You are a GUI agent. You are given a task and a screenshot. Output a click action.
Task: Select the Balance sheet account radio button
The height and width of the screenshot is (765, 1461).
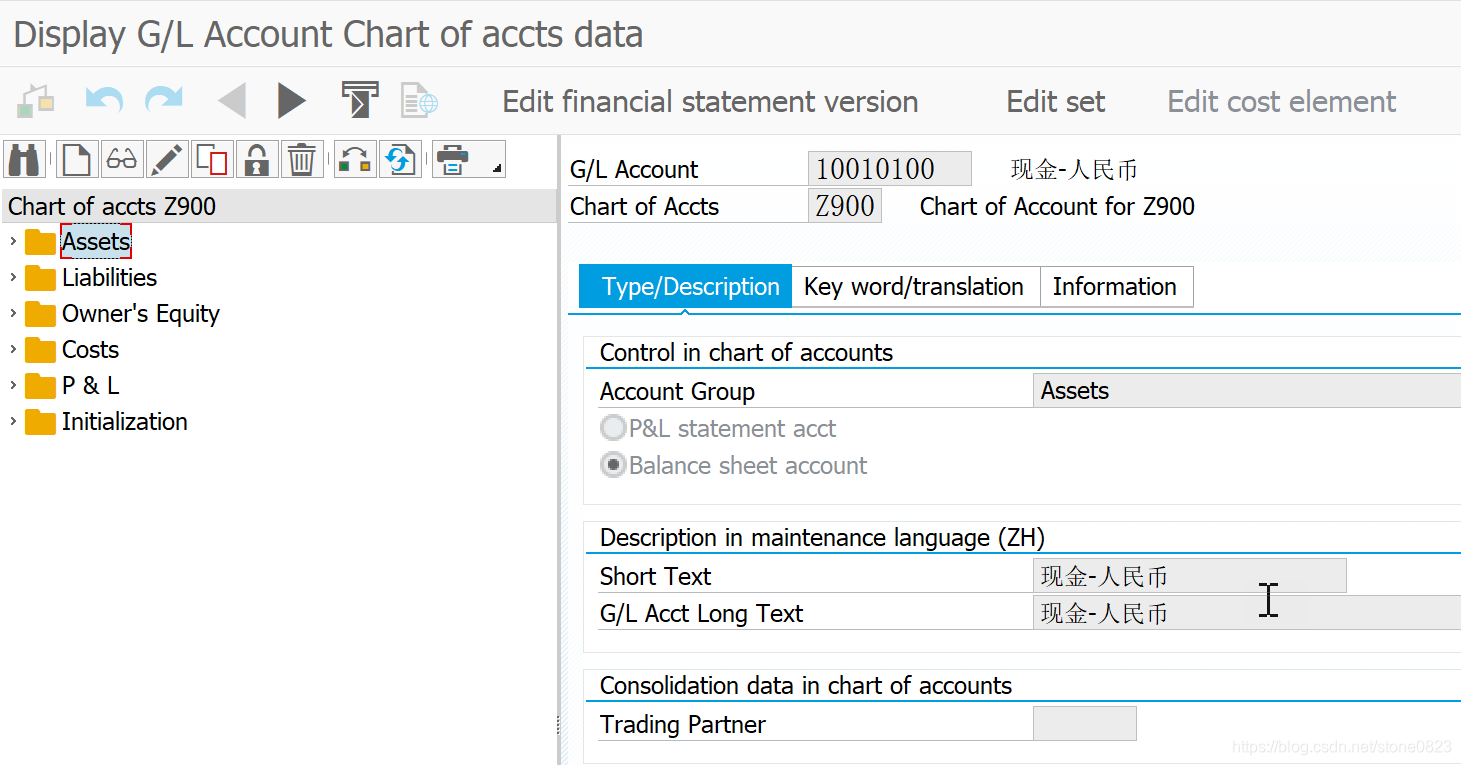pyautogui.click(x=613, y=466)
